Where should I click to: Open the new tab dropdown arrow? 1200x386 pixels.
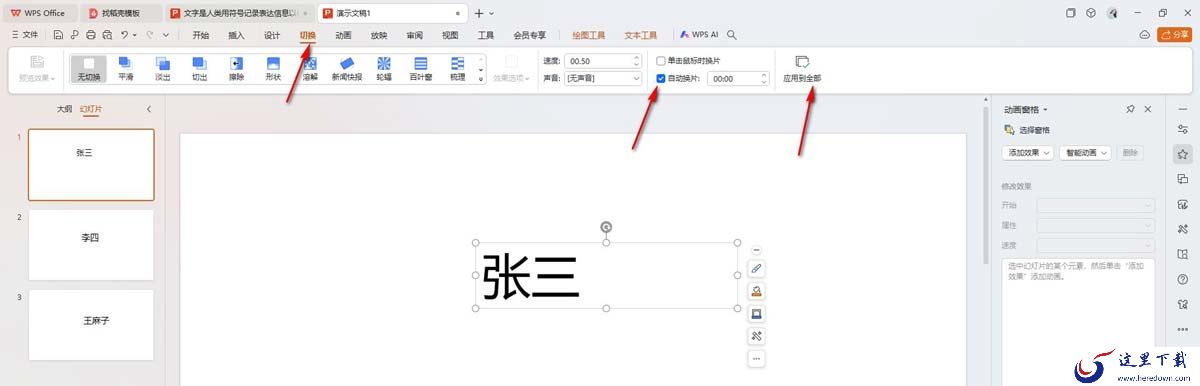[492, 13]
